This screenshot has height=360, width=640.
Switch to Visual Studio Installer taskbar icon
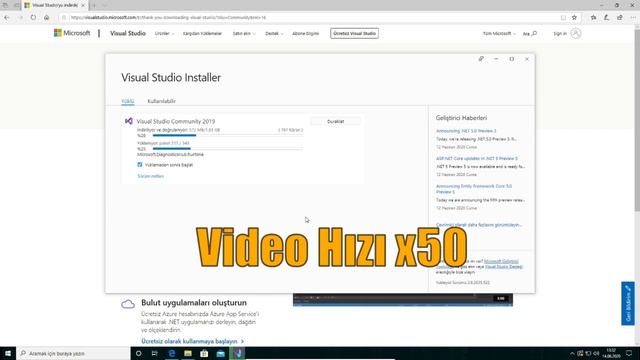coord(238,353)
